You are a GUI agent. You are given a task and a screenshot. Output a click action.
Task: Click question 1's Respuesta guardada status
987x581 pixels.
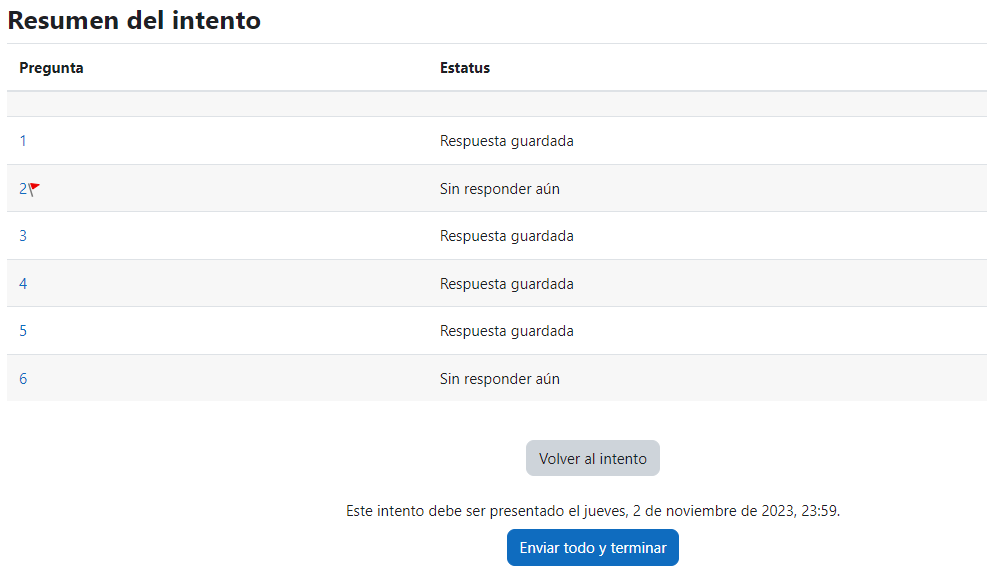506,141
